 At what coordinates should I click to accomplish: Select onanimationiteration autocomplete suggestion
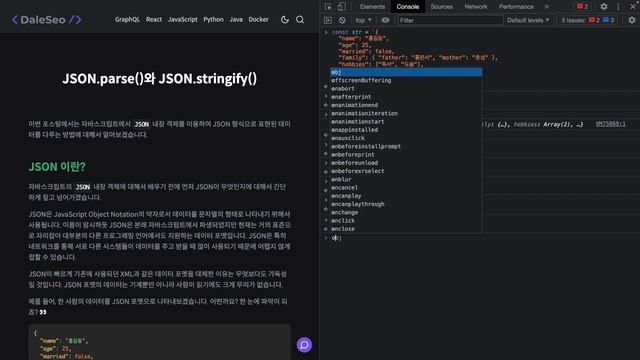click(x=406, y=113)
